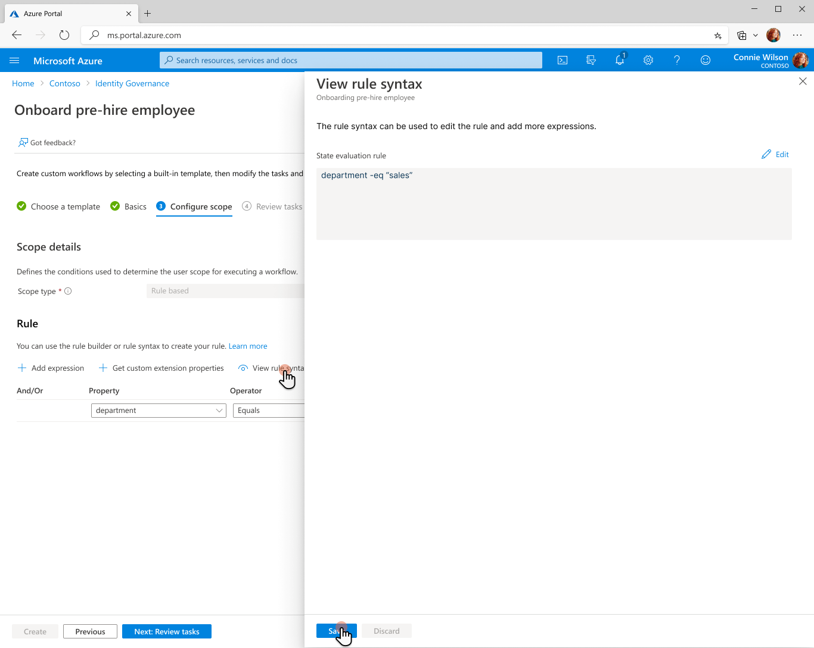Open a new browser tab
The height and width of the screenshot is (648, 814).
(x=147, y=14)
